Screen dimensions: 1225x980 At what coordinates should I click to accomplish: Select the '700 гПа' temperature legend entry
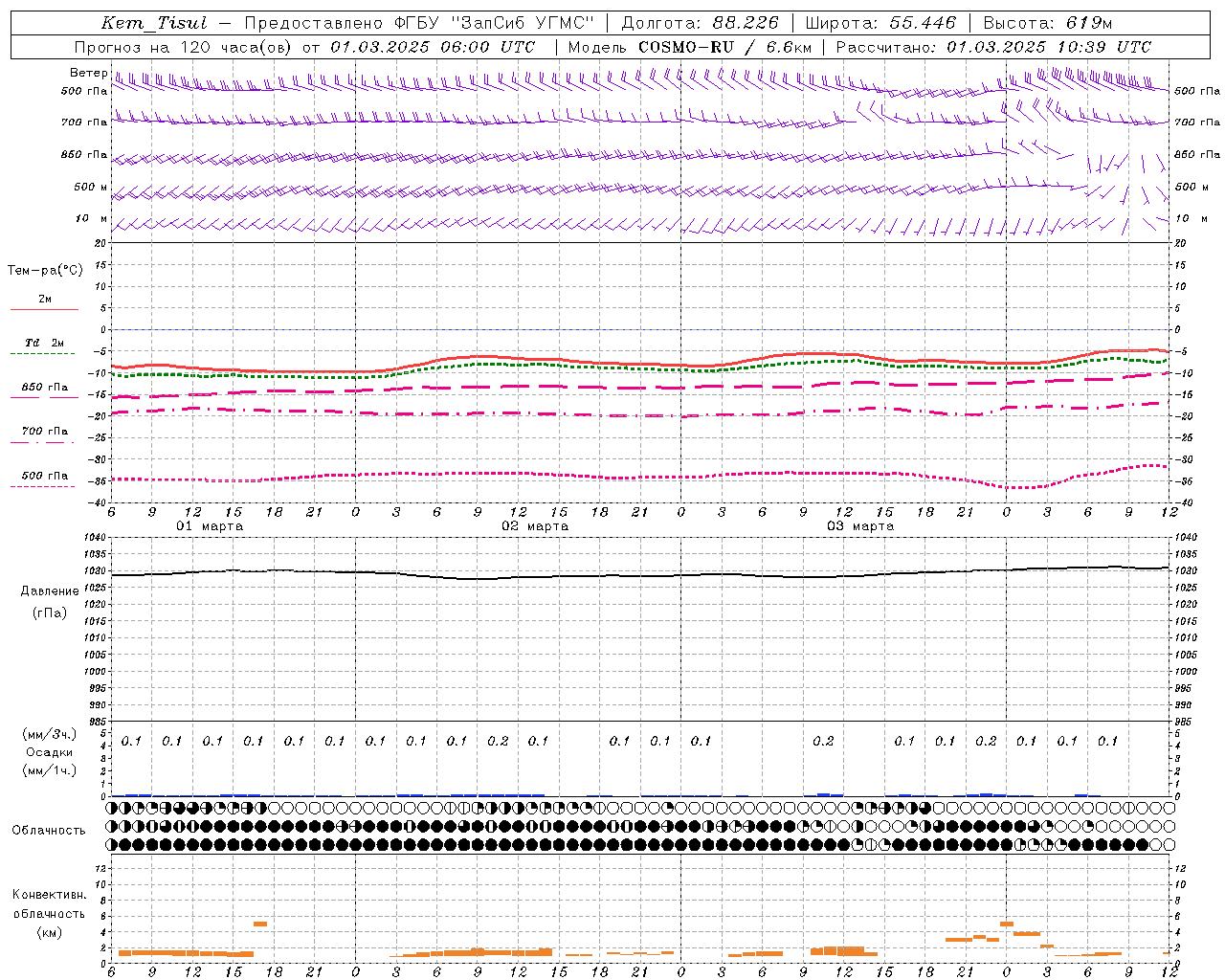(x=45, y=431)
